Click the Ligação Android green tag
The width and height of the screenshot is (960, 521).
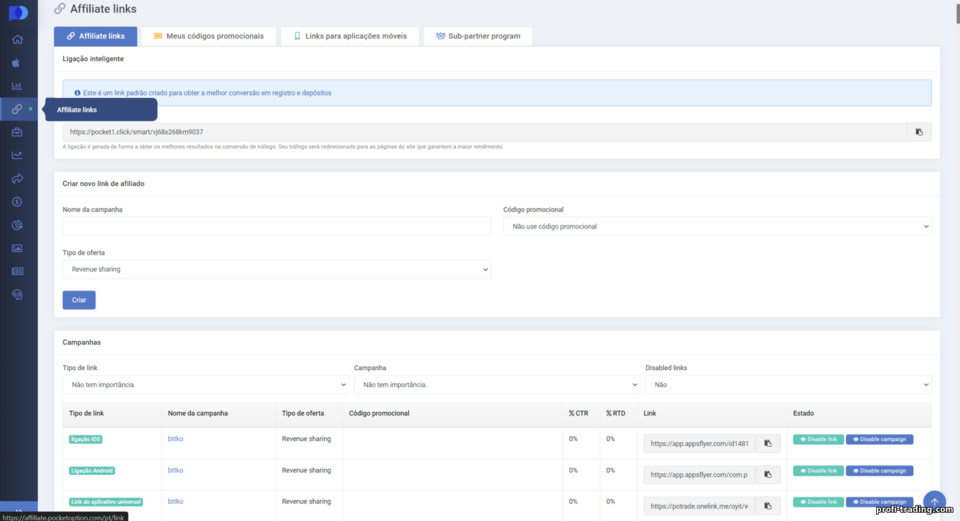tap(92, 471)
